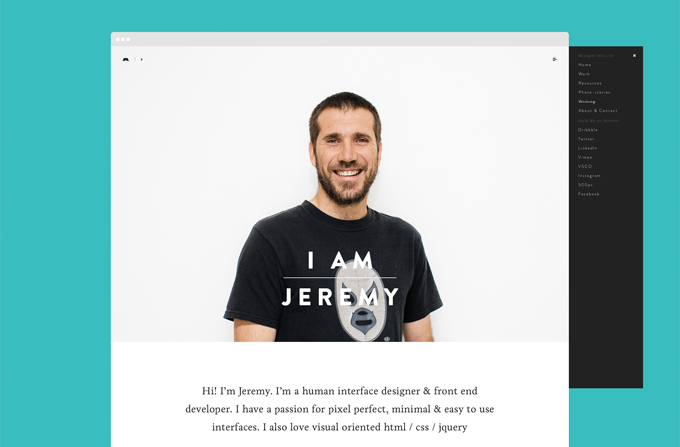Image resolution: width=680 pixels, height=447 pixels.
Task: Open Photo-stories from the sidebar
Action: (x=594, y=92)
